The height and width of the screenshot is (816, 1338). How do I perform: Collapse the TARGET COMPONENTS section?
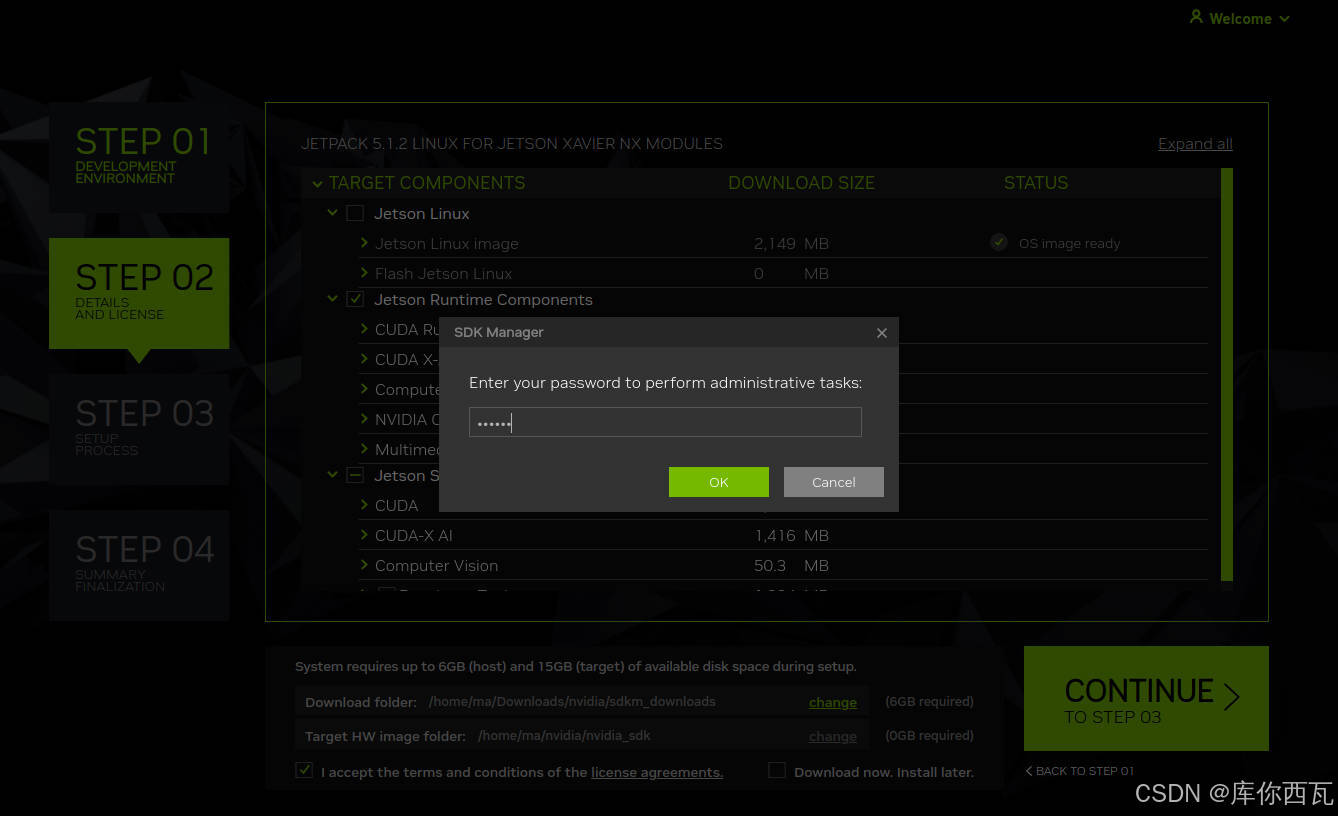tap(317, 183)
